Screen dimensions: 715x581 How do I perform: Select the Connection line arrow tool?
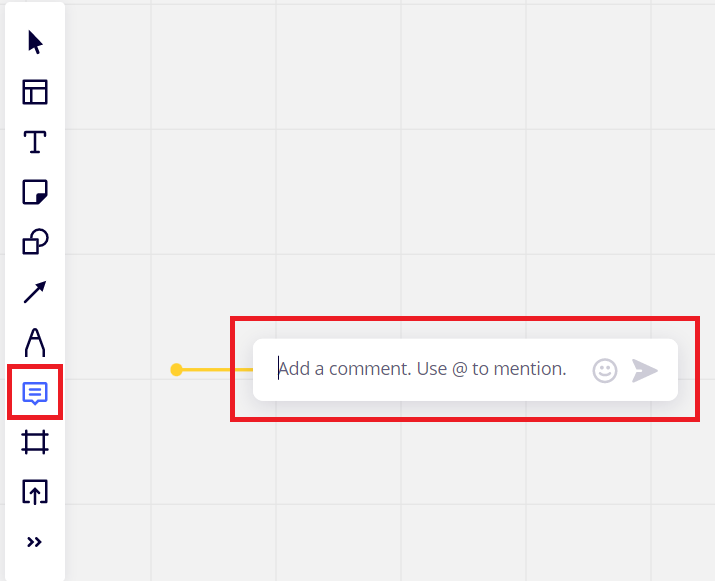35,292
